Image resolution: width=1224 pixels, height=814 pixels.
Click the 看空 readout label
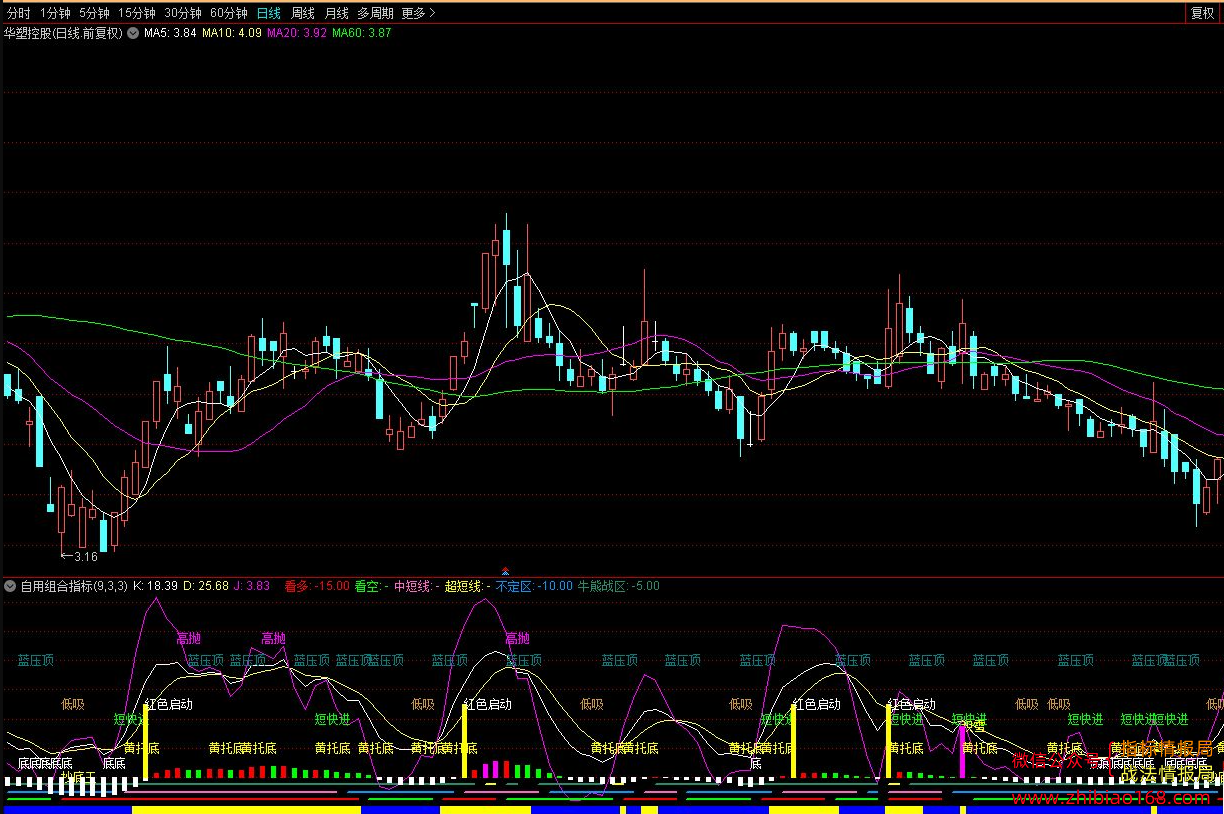371,586
